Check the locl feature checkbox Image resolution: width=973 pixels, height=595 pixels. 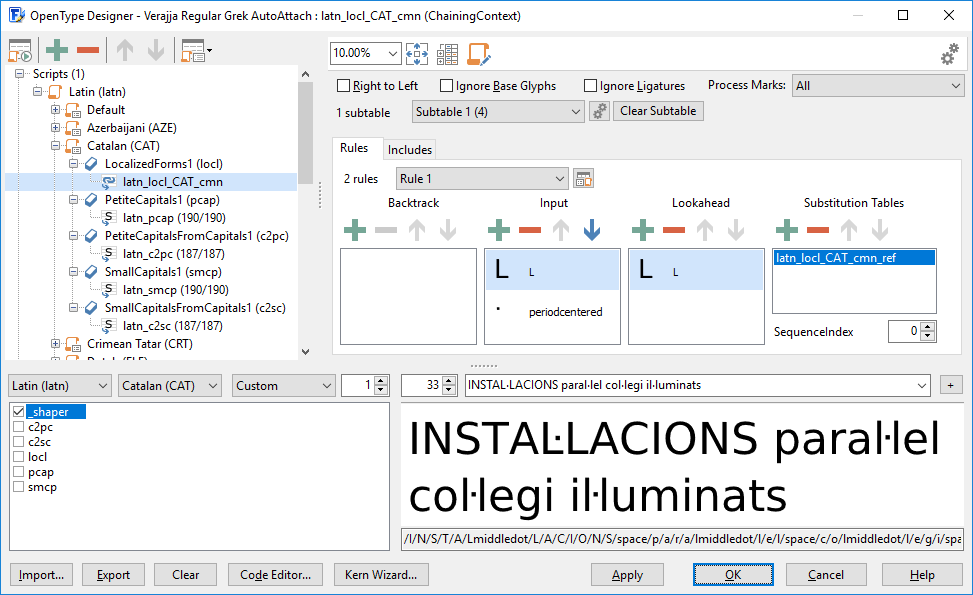point(19,457)
